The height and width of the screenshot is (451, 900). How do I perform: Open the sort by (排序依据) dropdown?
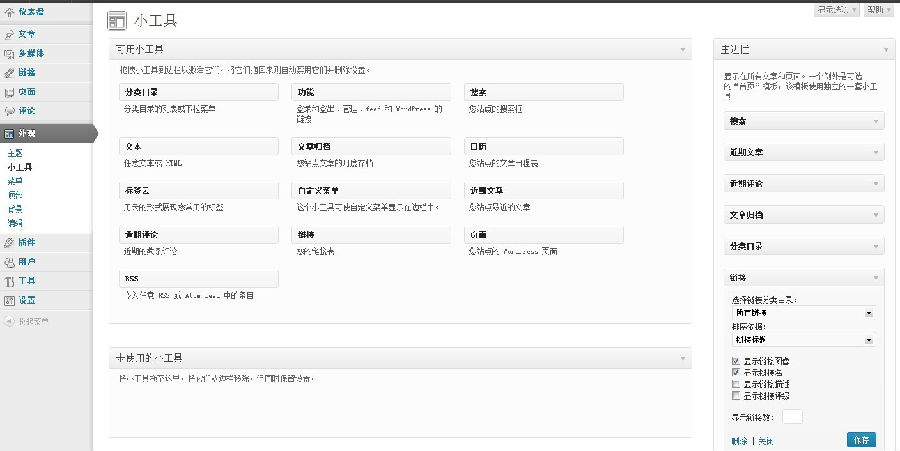pos(800,340)
